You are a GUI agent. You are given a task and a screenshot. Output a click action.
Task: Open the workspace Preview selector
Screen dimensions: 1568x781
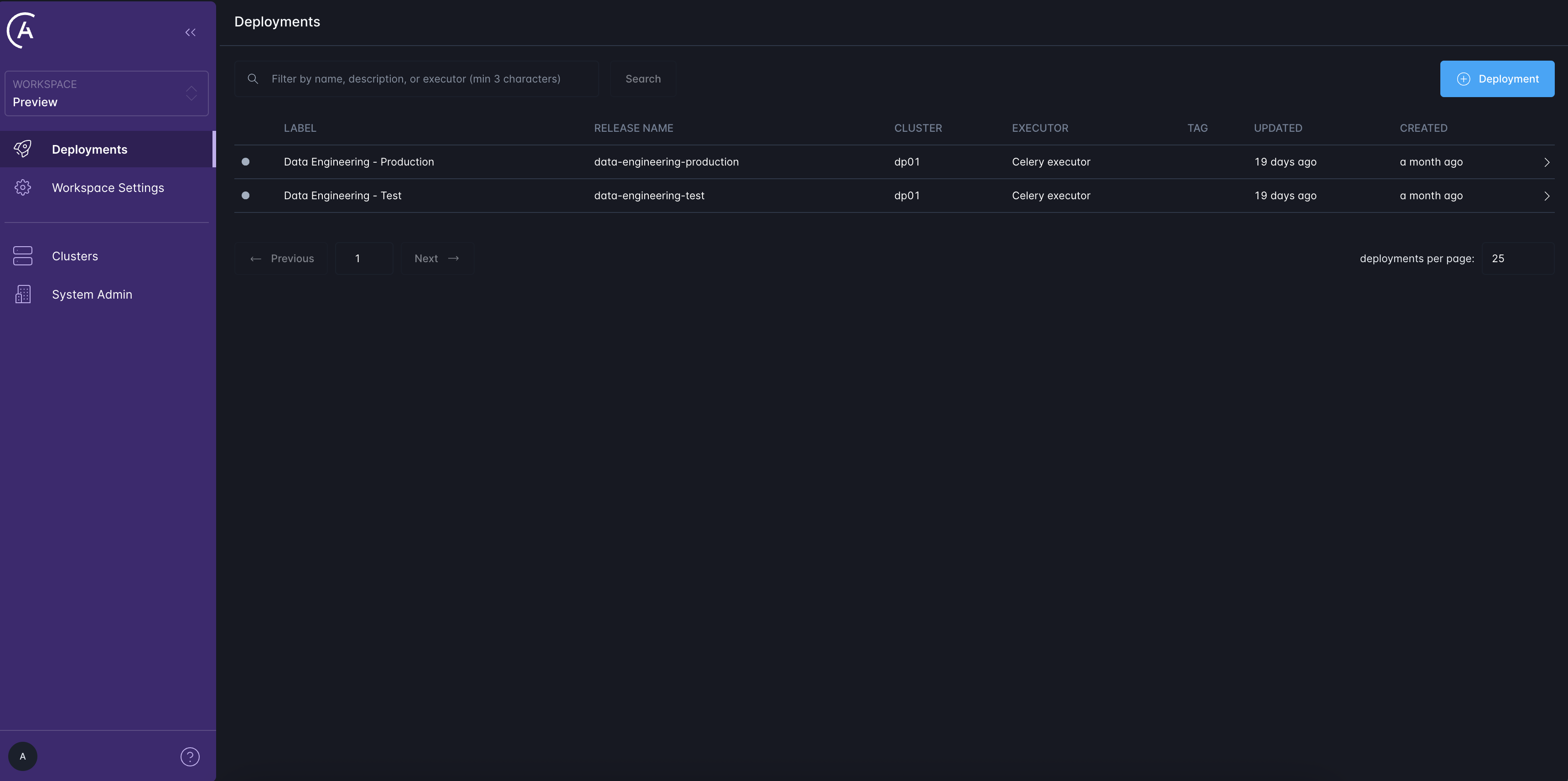[107, 93]
